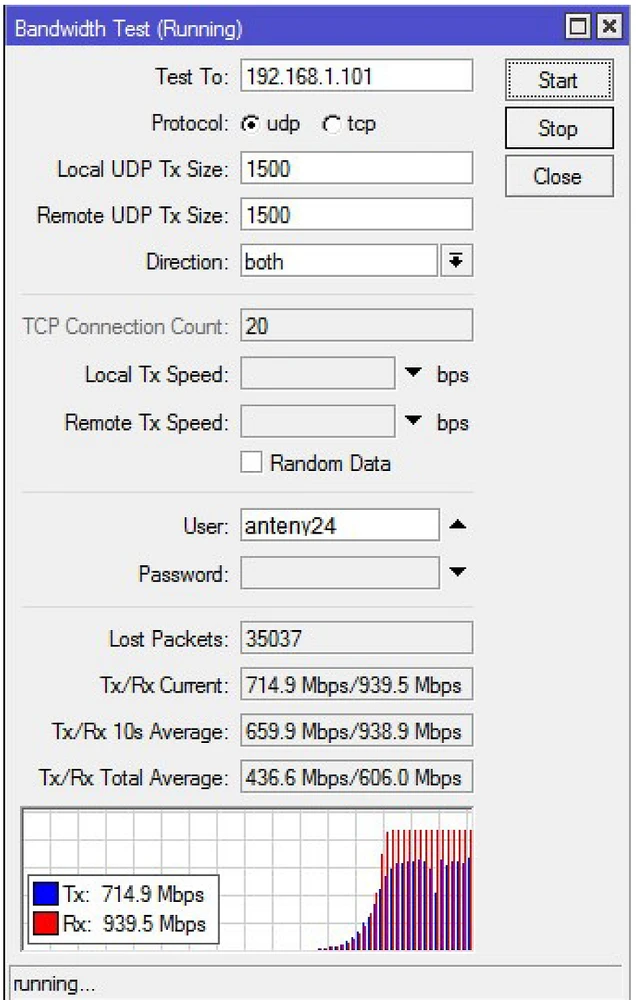Click the Password input field
The height and width of the screenshot is (1000, 636).
339,574
